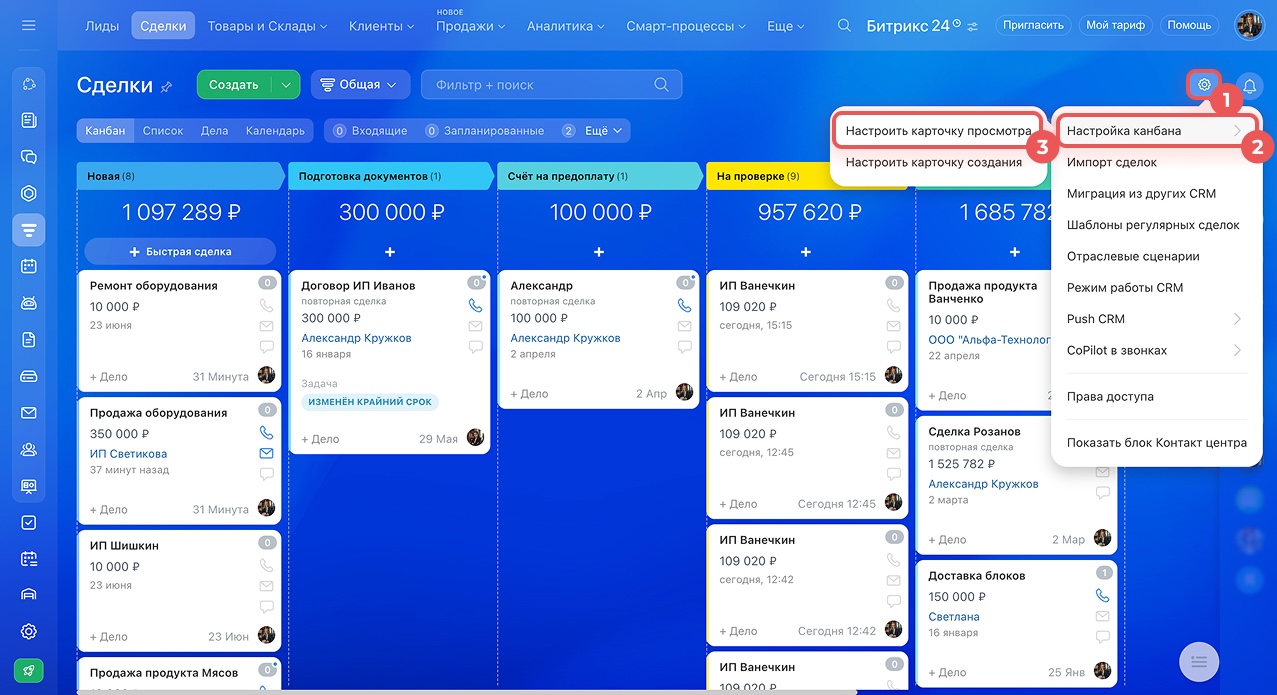Viewport: 1277px width, 695px height.
Task: Open the settings gear in left sidebar
Action: (29, 631)
